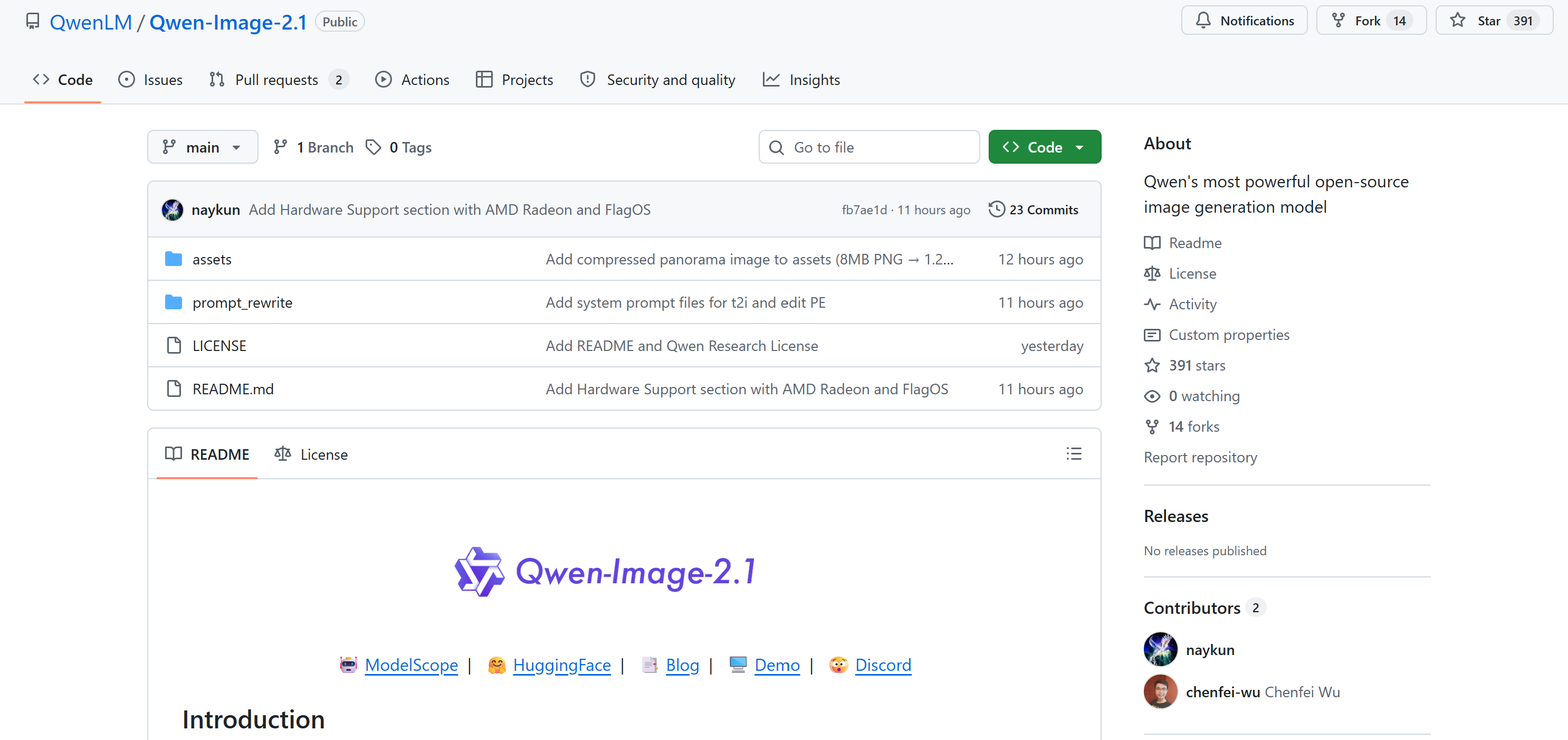Click the tag icon next to 0 Tags
Viewport: 1568px width, 740px height.
(x=373, y=147)
